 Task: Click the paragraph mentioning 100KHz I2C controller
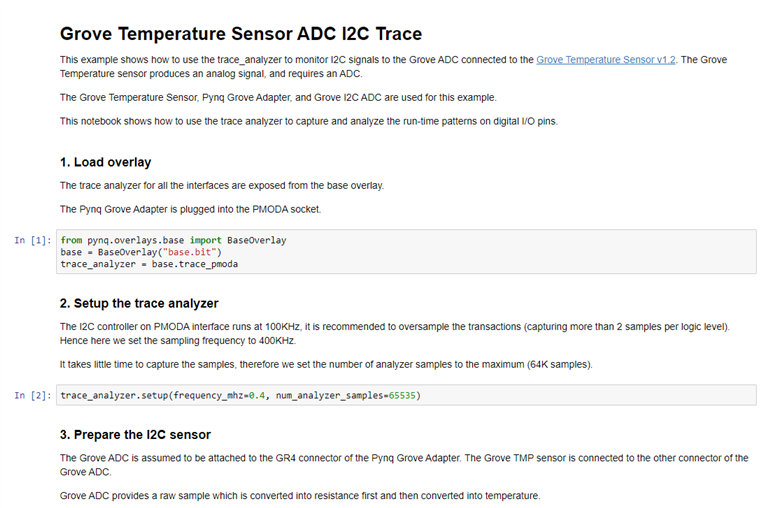(x=395, y=333)
